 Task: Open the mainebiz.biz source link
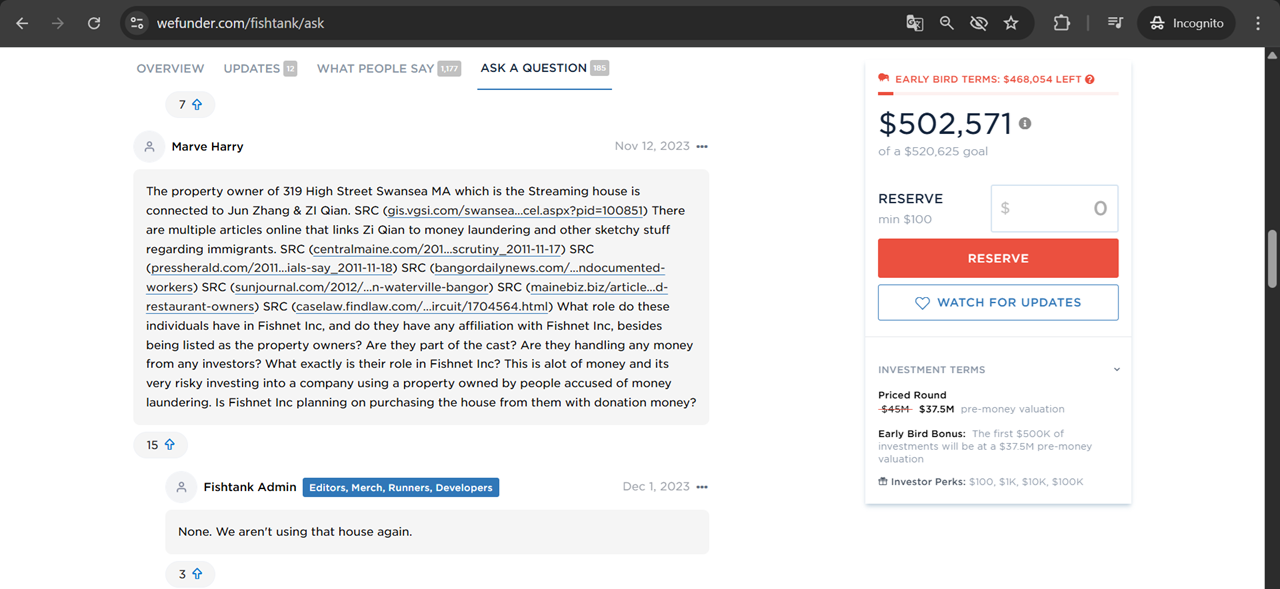[x=598, y=287]
